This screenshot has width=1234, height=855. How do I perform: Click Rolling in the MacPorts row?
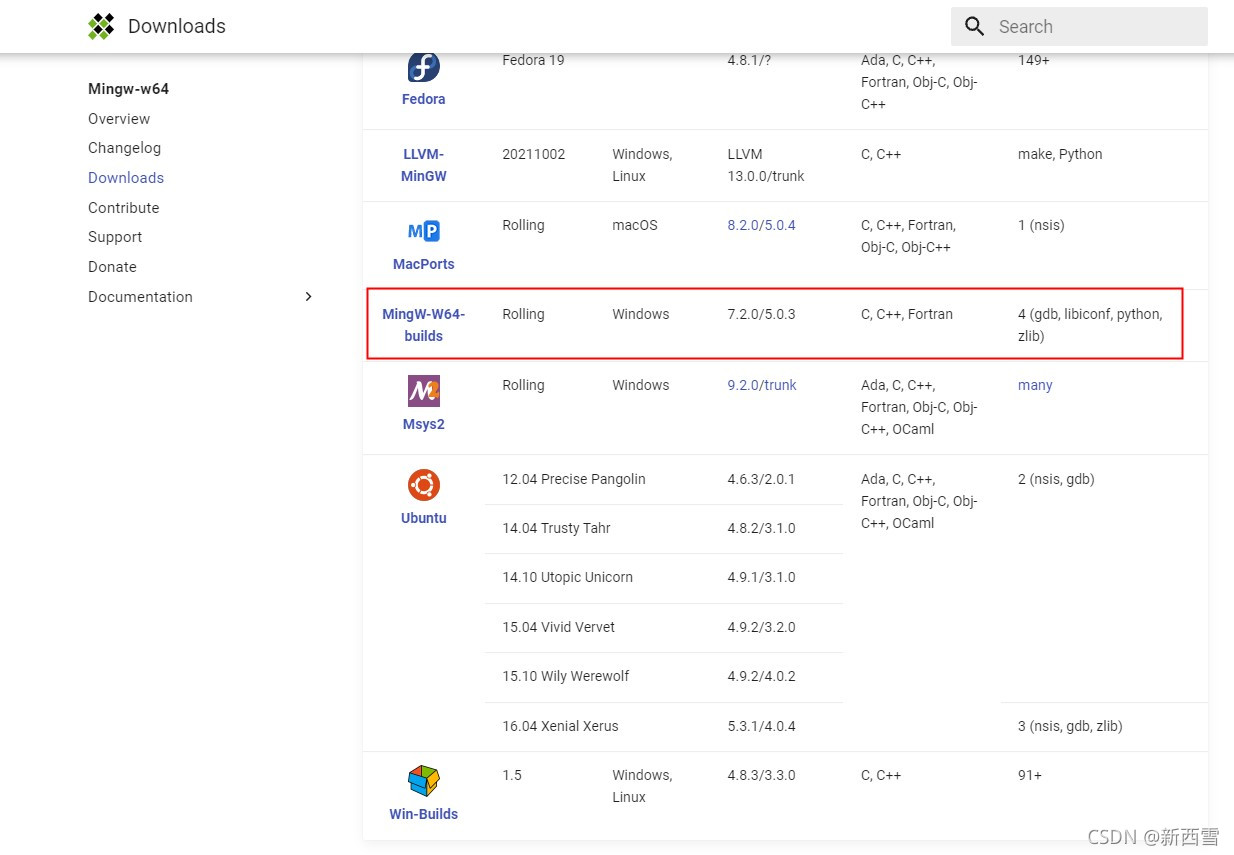tap(523, 225)
